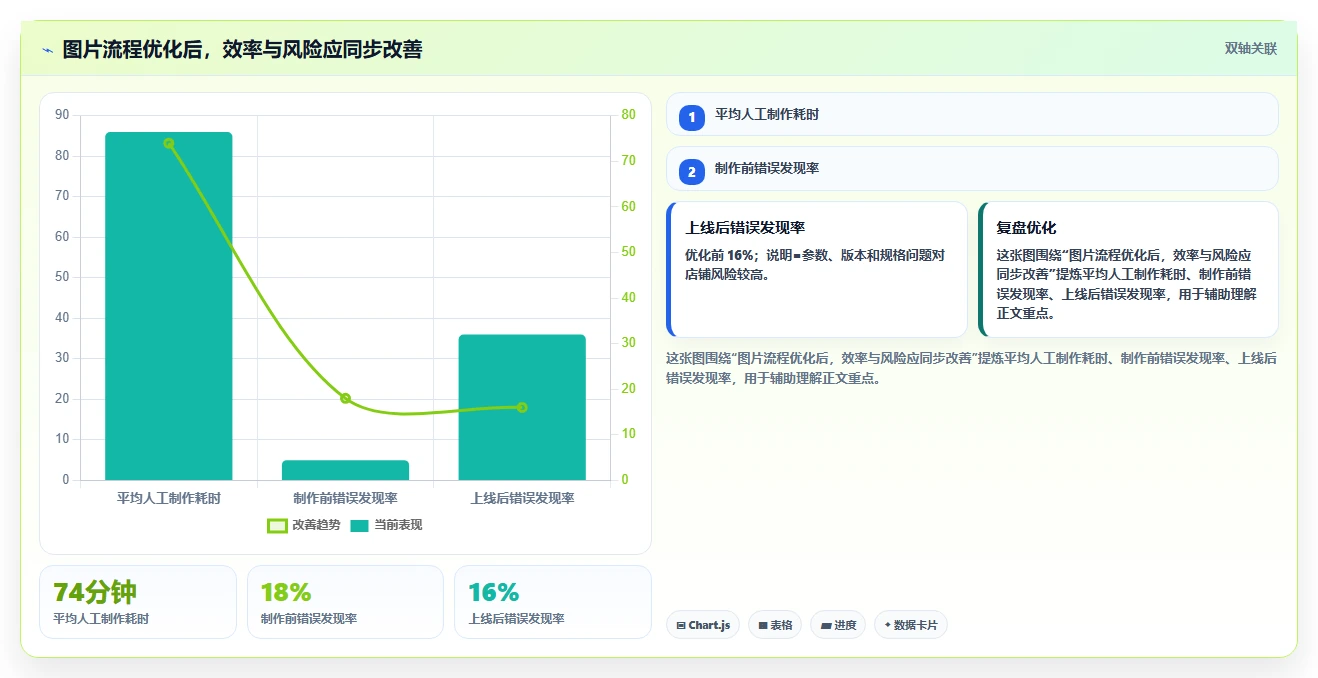
Task: Click the Chart.js tag icon
Action: pos(681,626)
